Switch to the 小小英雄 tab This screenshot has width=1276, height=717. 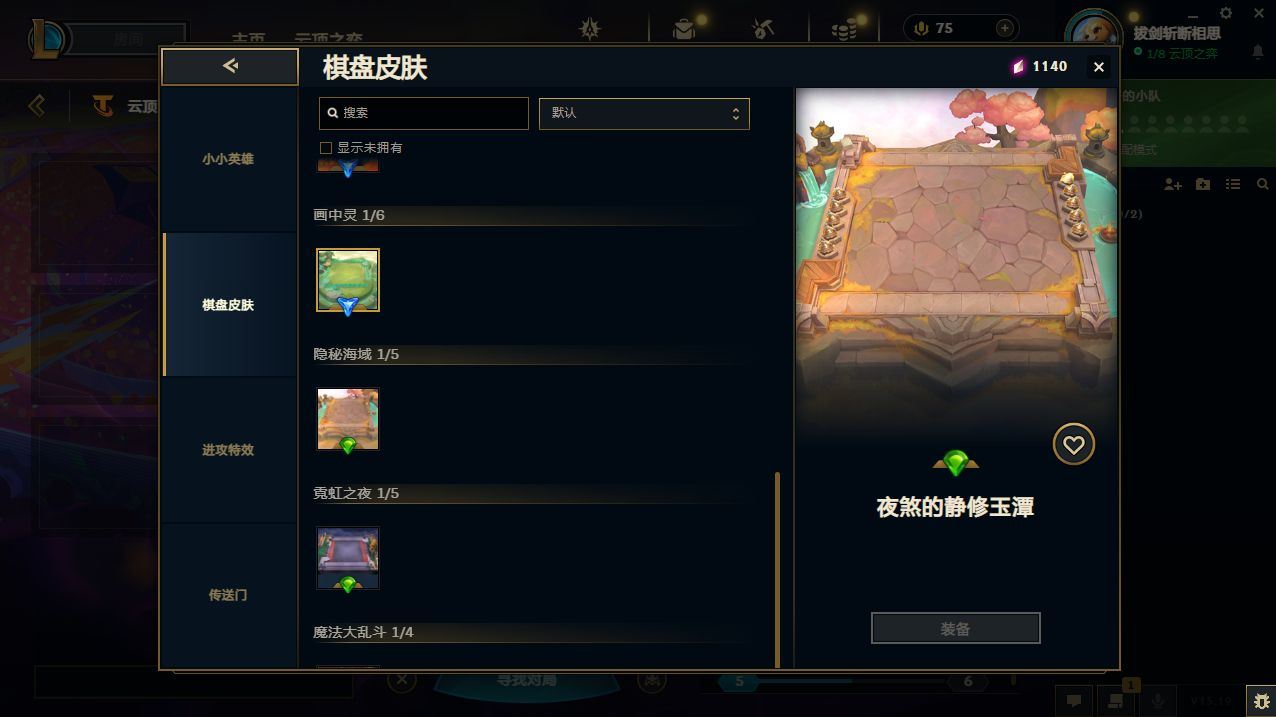tap(228, 159)
